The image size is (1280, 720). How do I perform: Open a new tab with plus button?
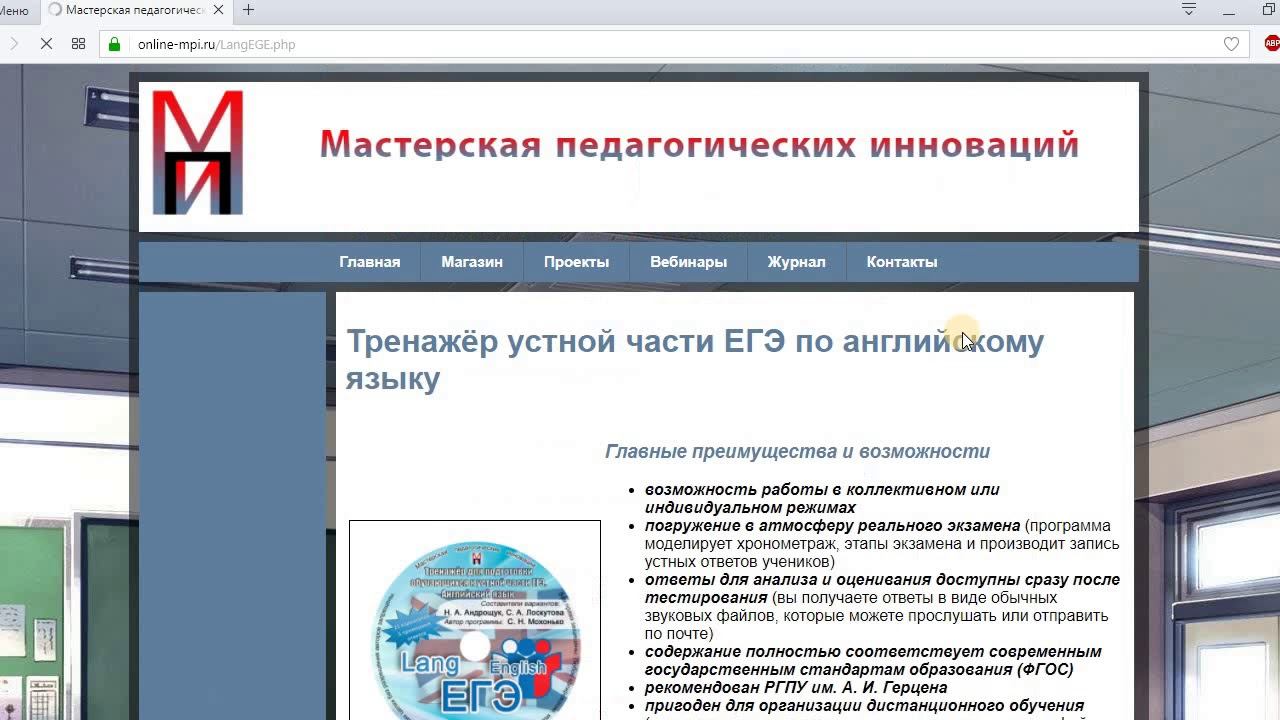248,10
